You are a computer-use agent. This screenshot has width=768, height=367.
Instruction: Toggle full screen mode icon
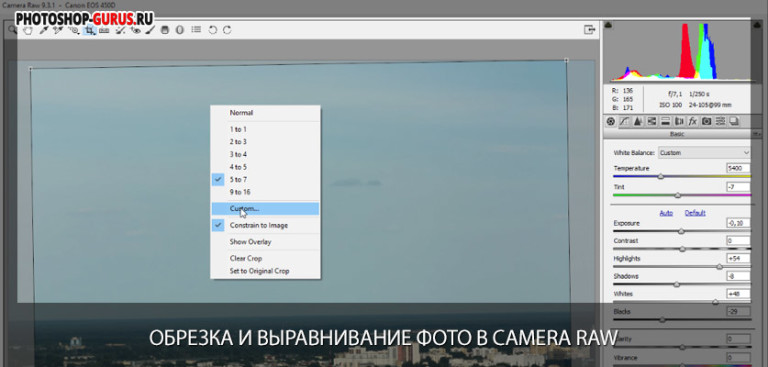[x=589, y=30]
